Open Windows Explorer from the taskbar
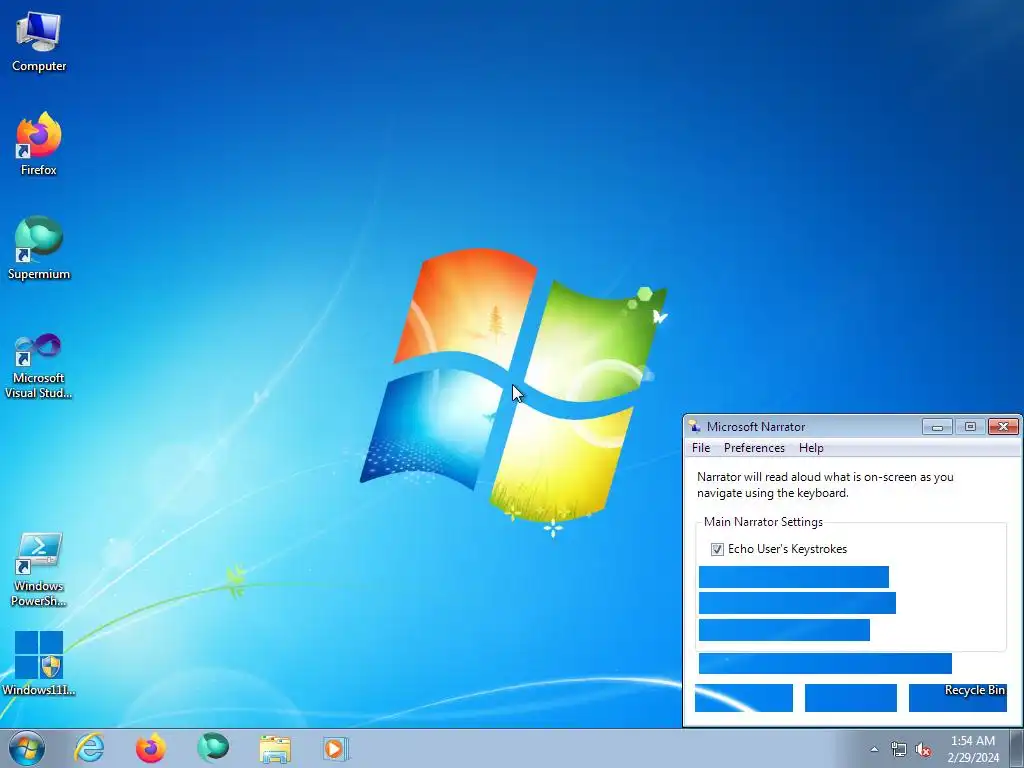The height and width of the screenshot is (768, 1024). [x=275, y=749]
